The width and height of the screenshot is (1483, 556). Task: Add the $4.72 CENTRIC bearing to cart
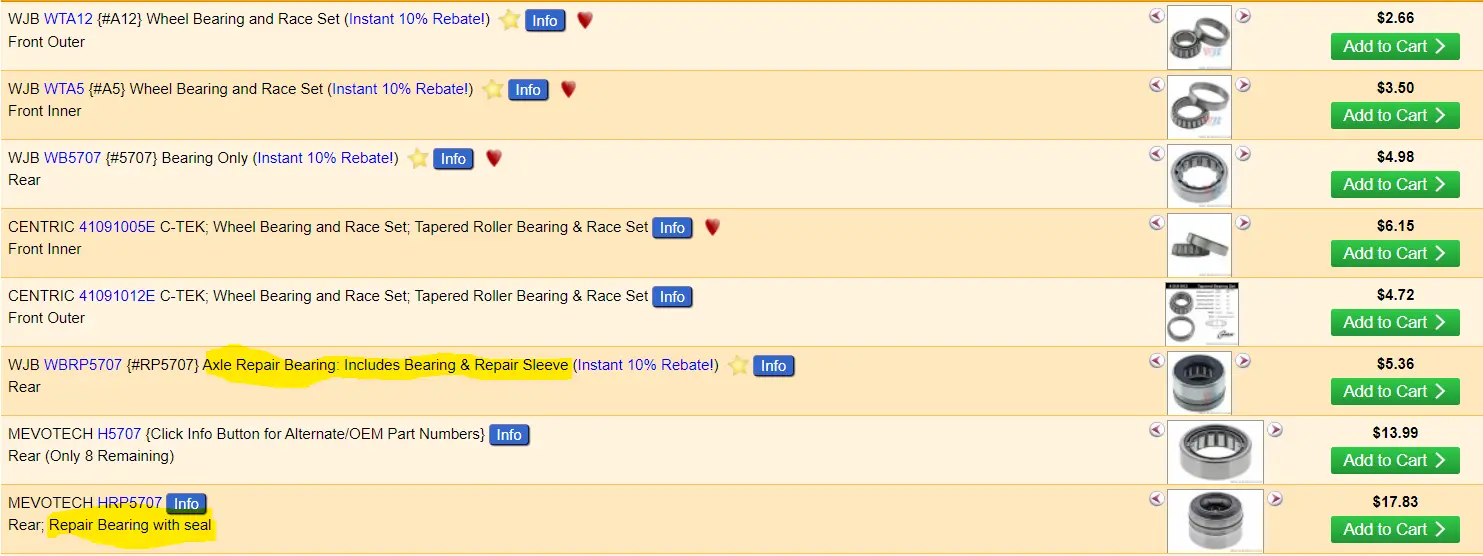tap(1395, 322)
